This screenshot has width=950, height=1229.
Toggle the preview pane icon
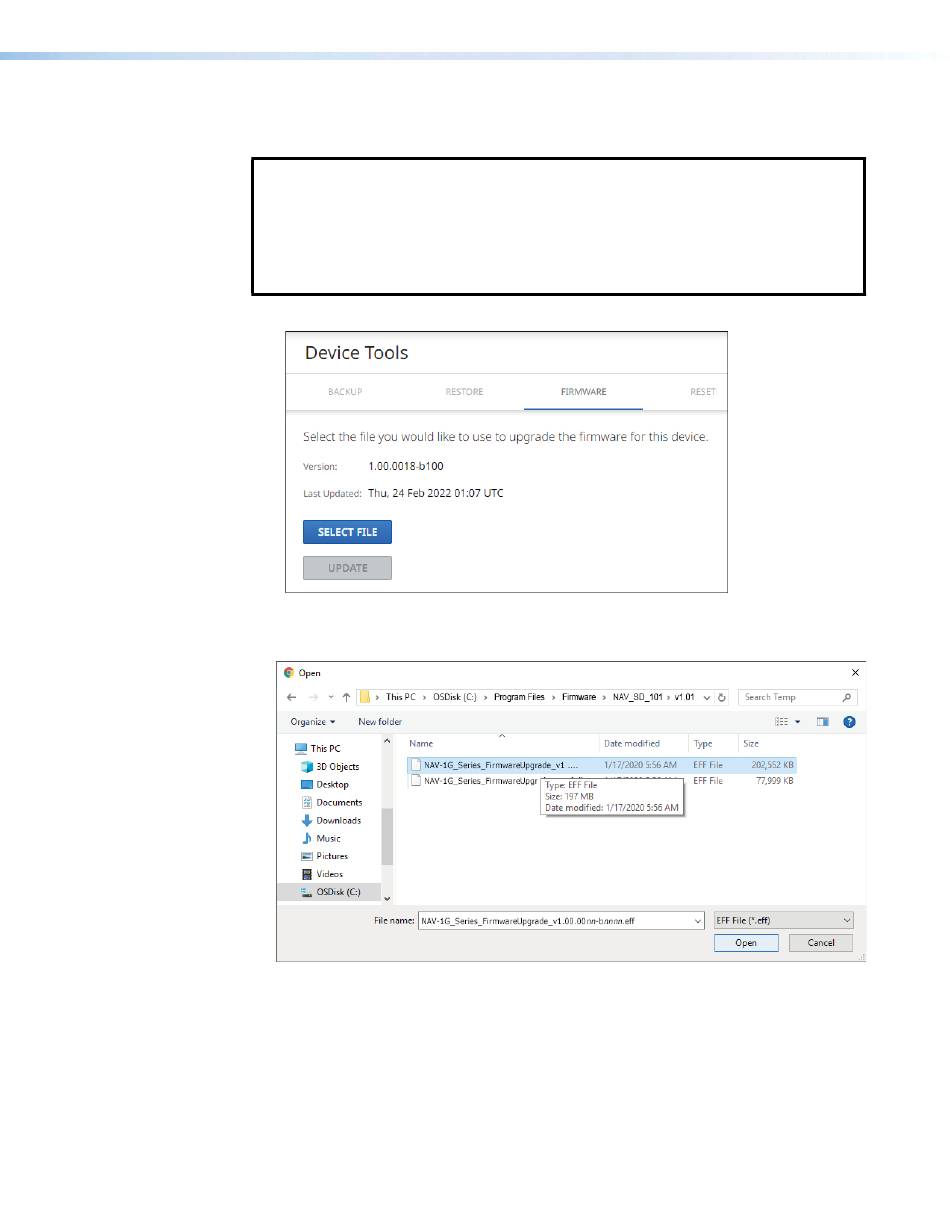[x=823, y=721]
